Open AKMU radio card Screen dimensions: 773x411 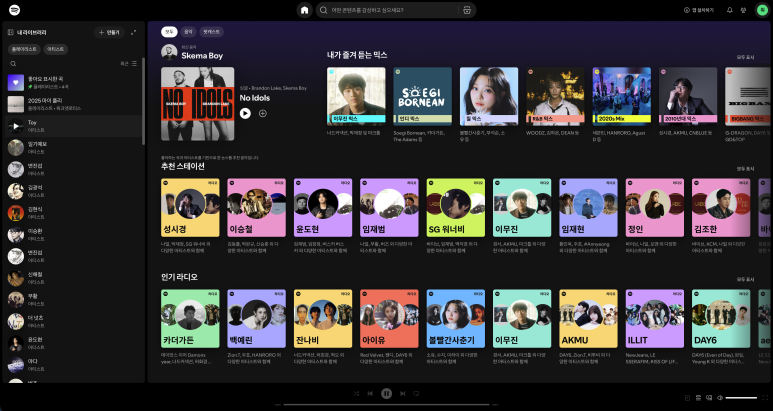(589, 327)
